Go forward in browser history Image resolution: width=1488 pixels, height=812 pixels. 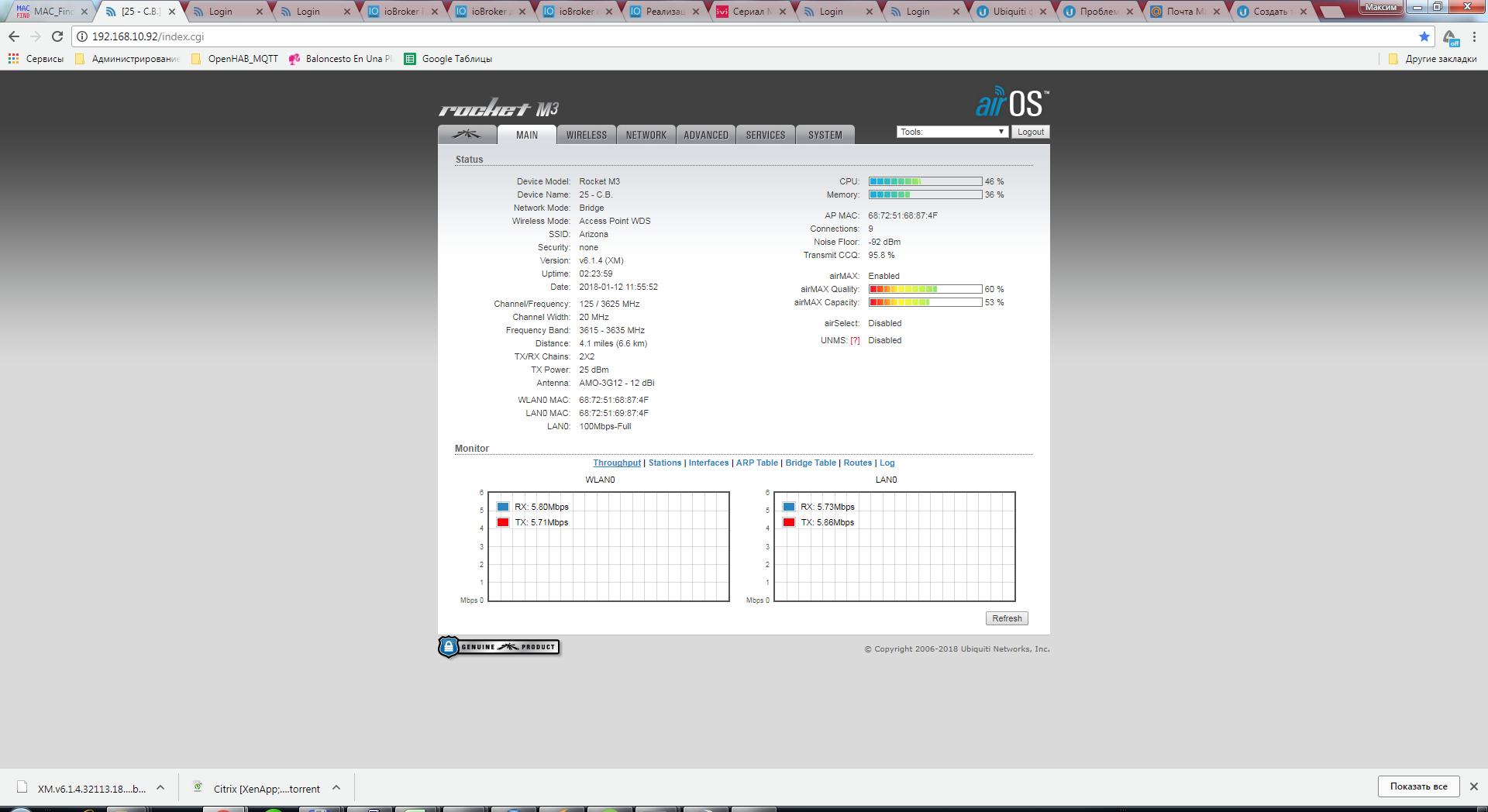(36, 36)
